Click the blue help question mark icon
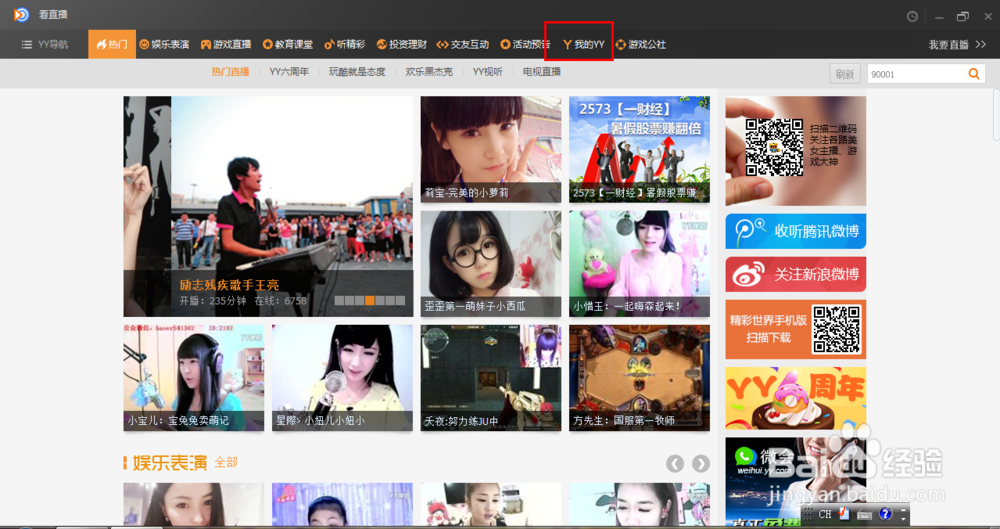 (885, 514)
